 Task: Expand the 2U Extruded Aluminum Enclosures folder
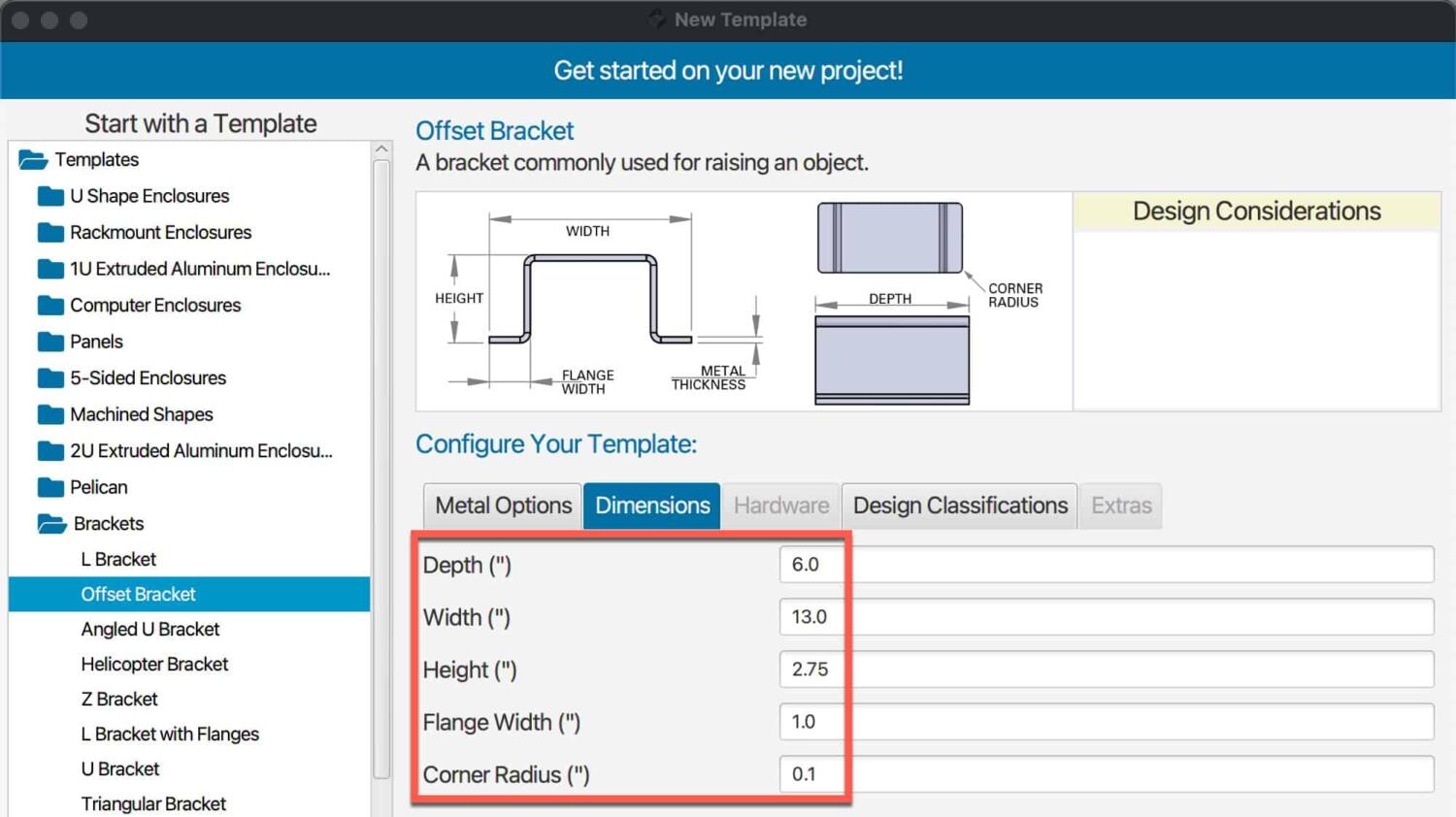(x=50, y=451)
